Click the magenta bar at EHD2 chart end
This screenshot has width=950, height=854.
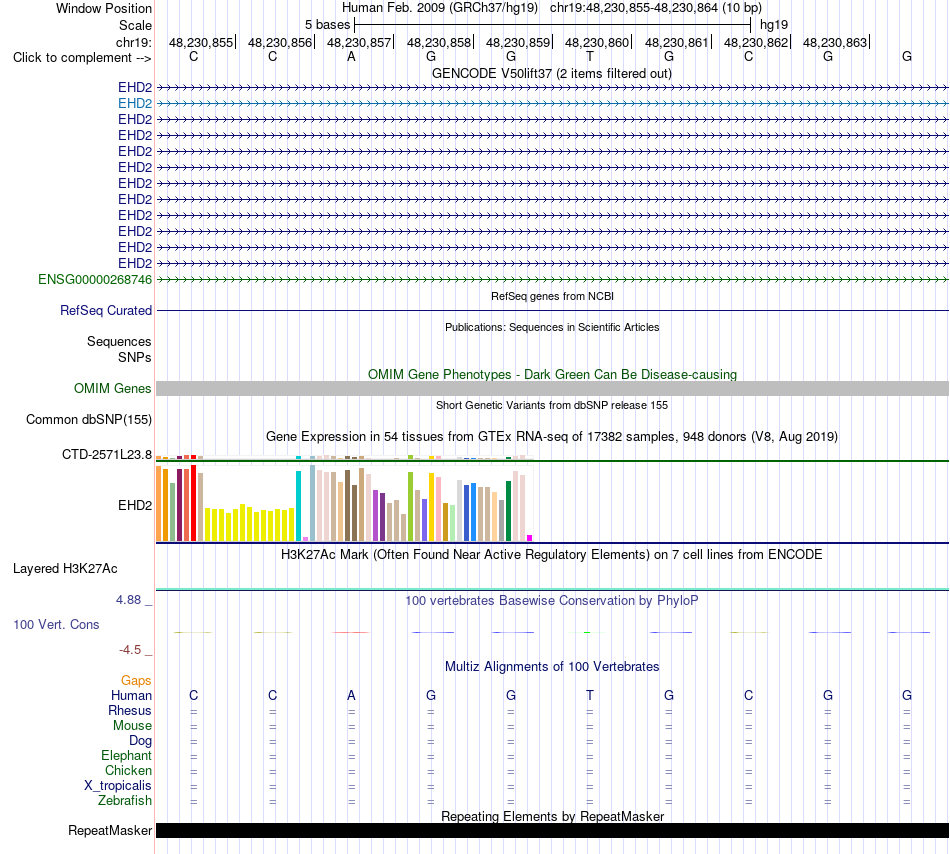[x=530, y=538]
